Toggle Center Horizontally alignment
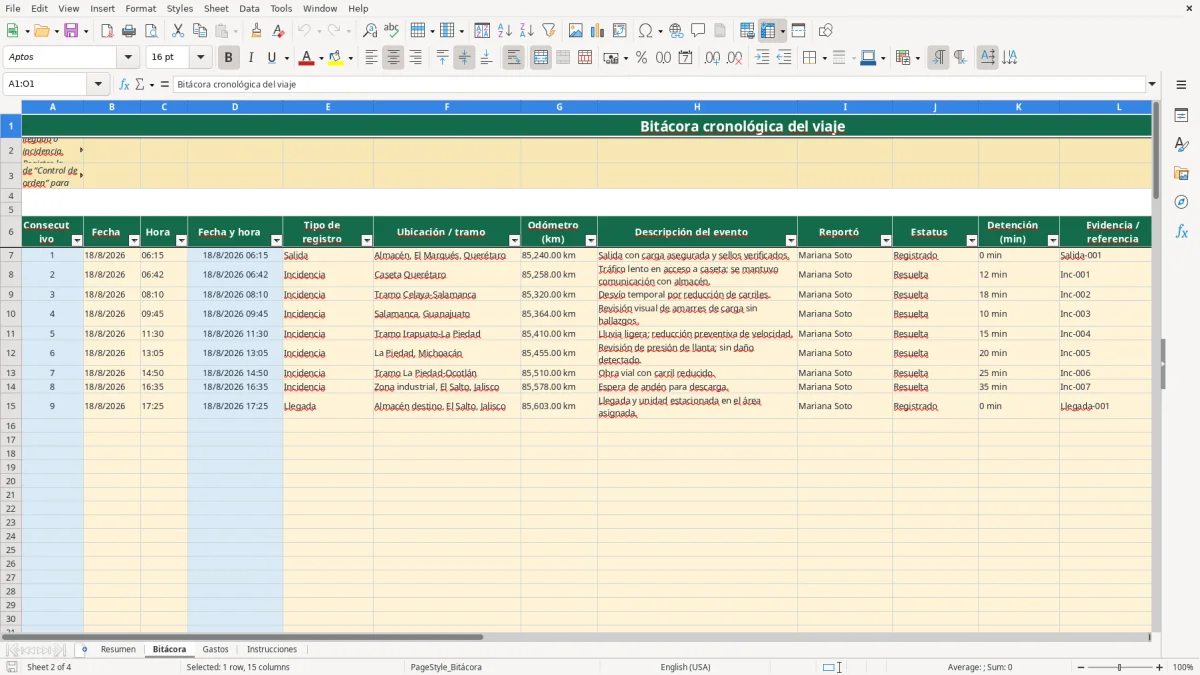 click(x=393, y=58)
